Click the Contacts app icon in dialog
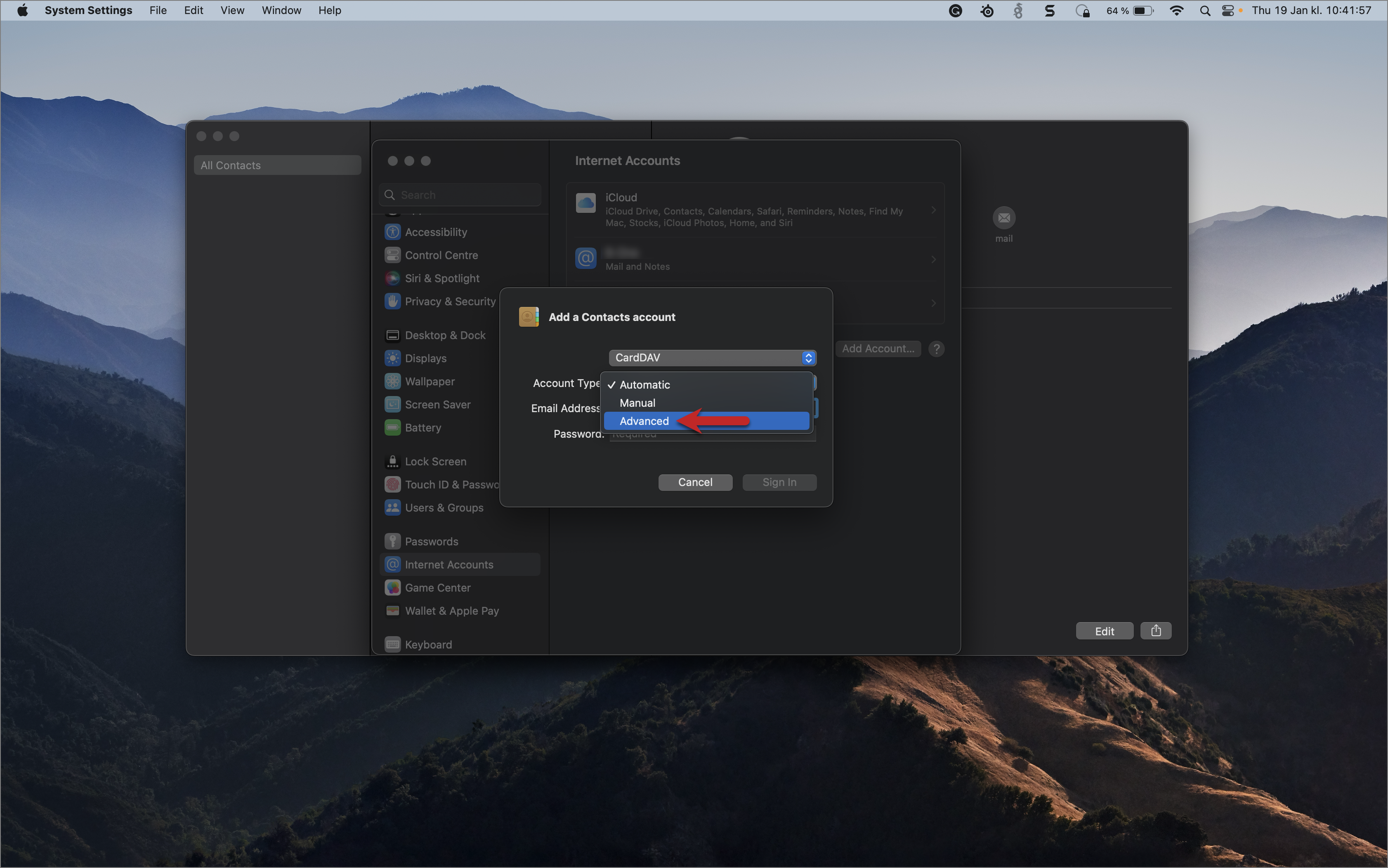 [529, 317]
